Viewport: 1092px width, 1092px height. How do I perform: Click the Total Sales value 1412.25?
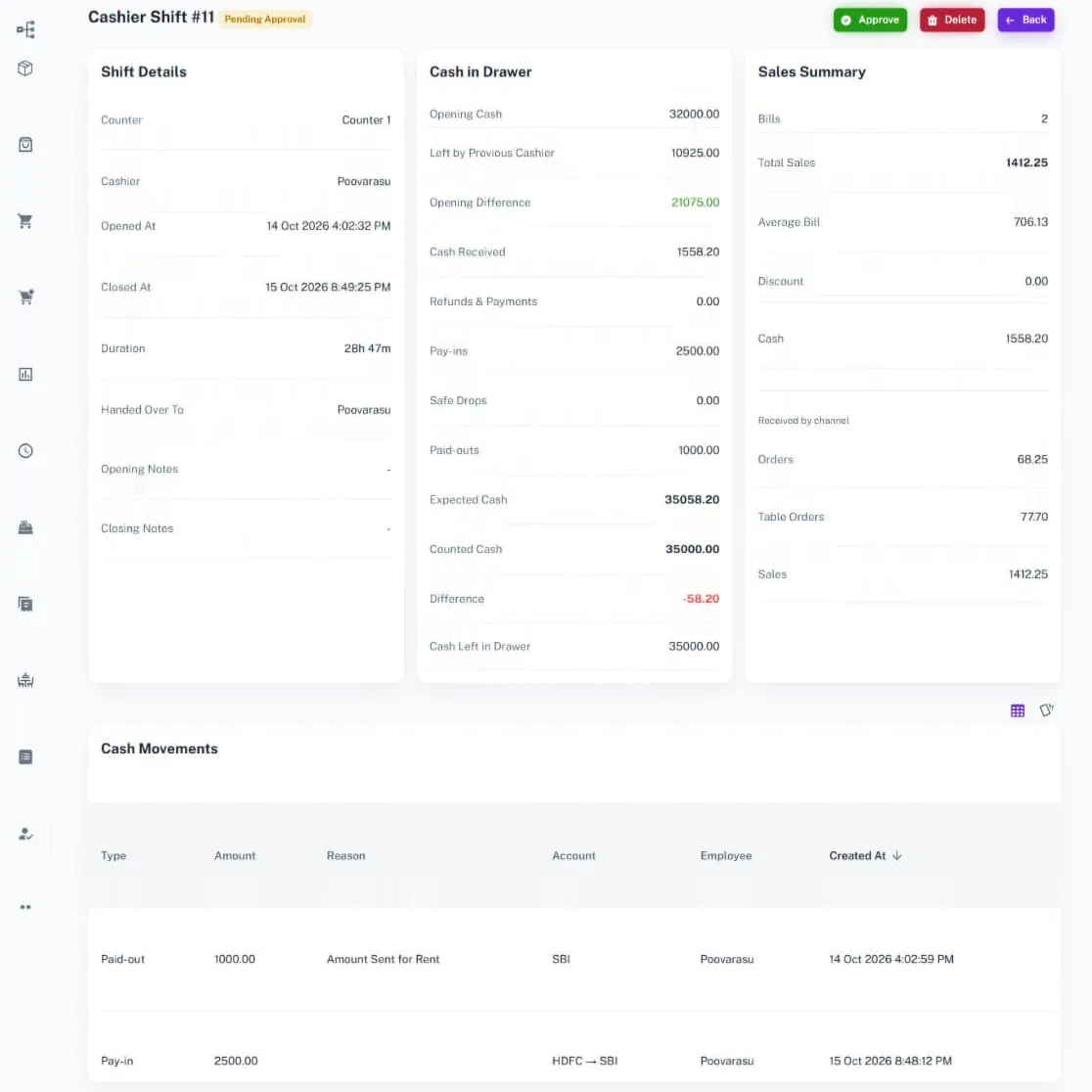1026,162
